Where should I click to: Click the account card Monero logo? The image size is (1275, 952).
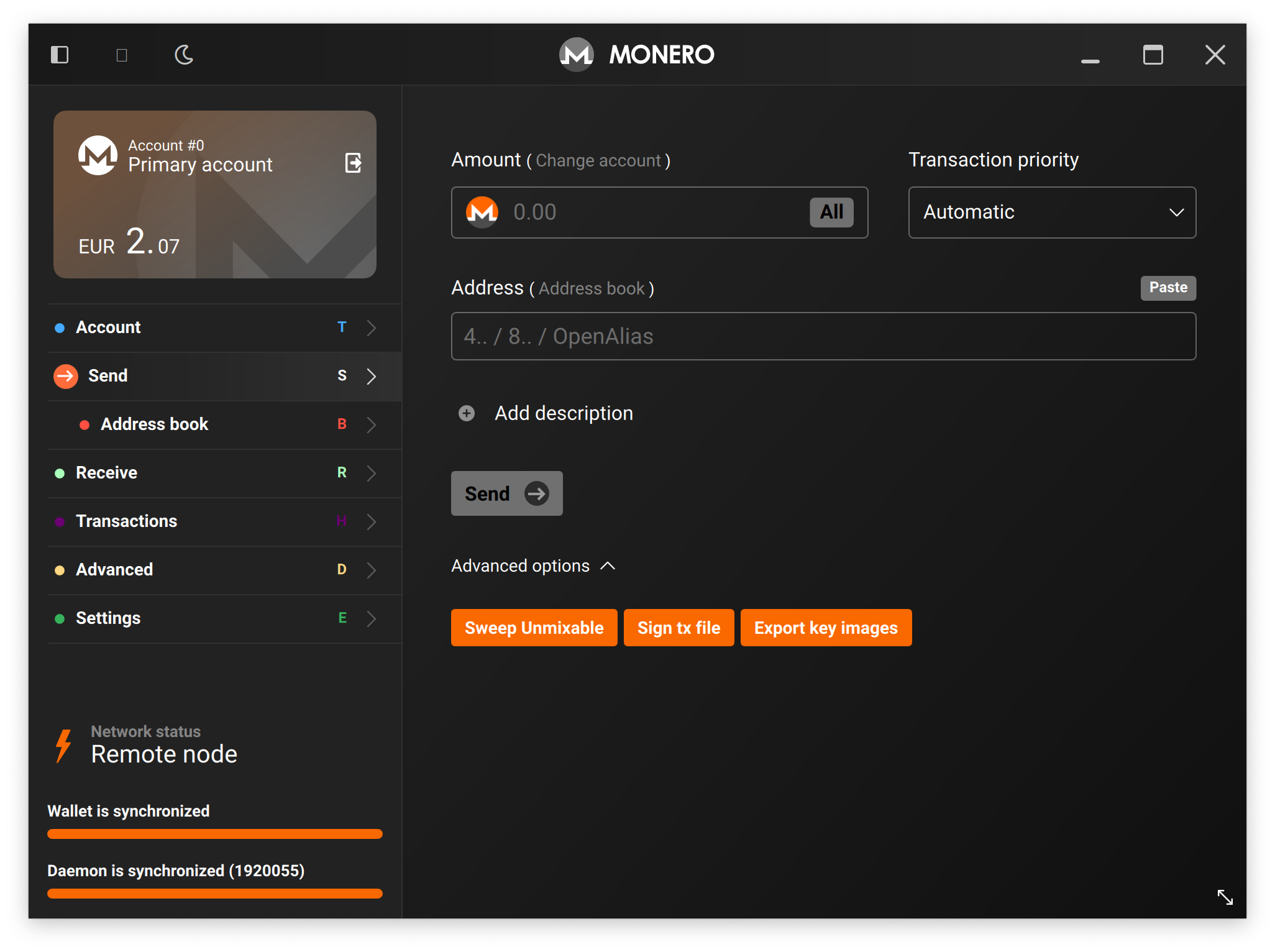click(x=98, y=155)
